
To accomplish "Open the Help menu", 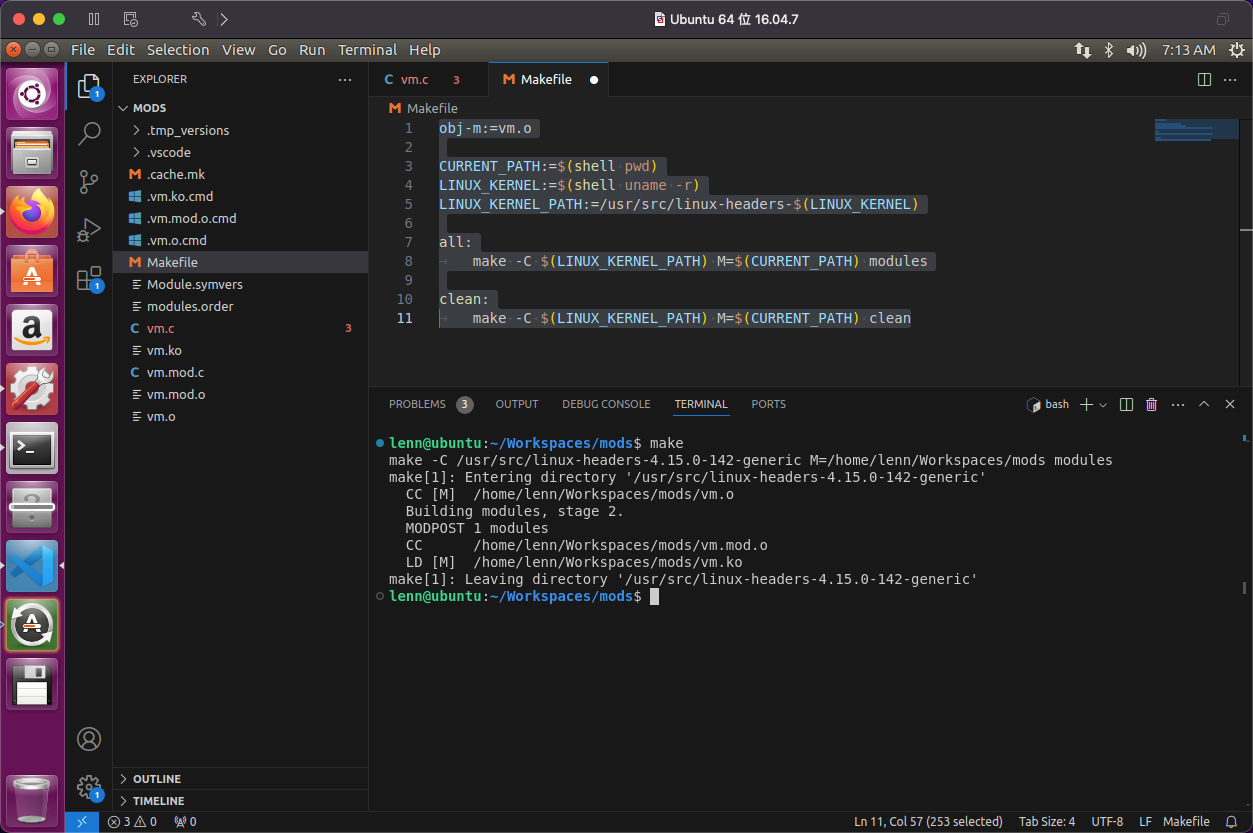I will (424, 50).
